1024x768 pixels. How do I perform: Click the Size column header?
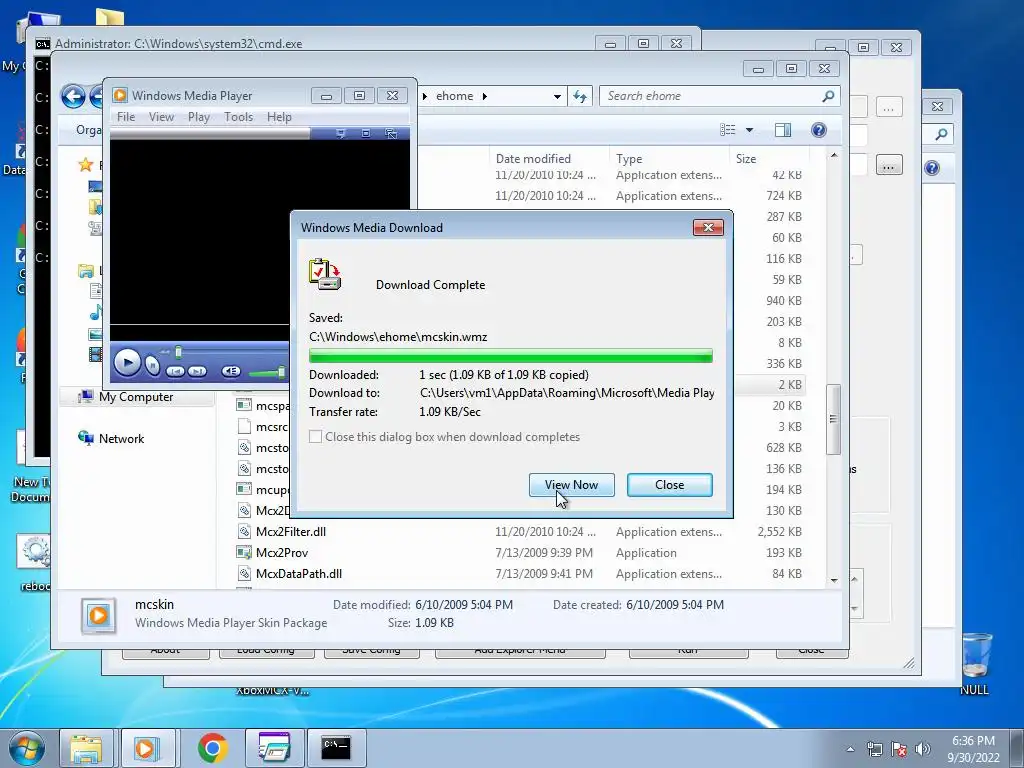pos(746,159)
